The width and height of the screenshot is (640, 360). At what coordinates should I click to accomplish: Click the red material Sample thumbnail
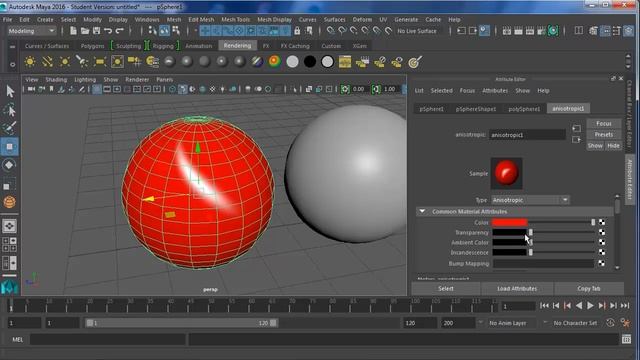coord(507,173)
